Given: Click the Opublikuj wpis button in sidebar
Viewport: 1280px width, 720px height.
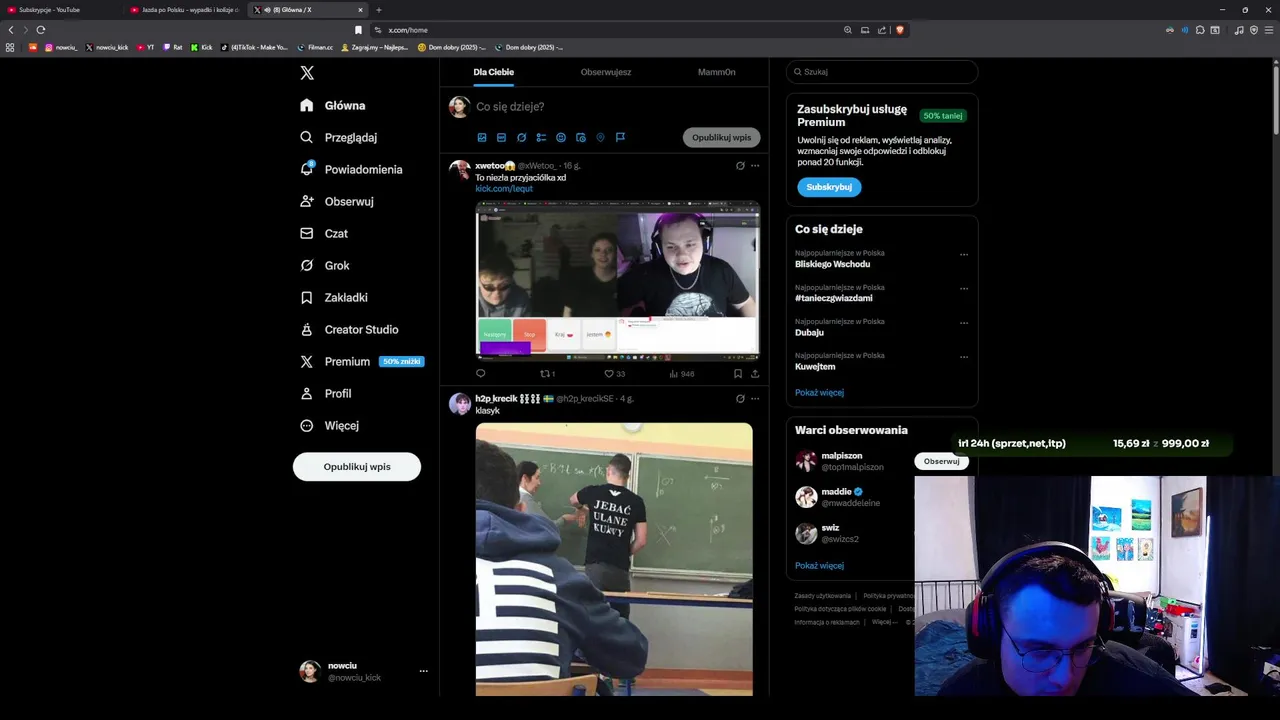Looking at the screenshot, I should [x=357, y=467].
